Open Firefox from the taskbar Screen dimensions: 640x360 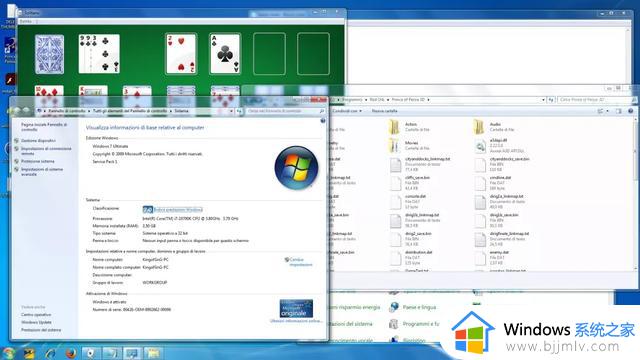pyautogui.click(x=71, y=353)
